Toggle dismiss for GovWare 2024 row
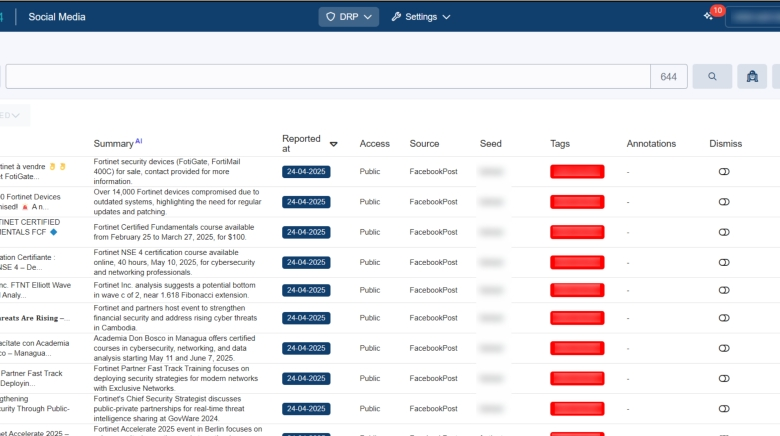Viewport: 780px width, 436px height. coord(724,409)
